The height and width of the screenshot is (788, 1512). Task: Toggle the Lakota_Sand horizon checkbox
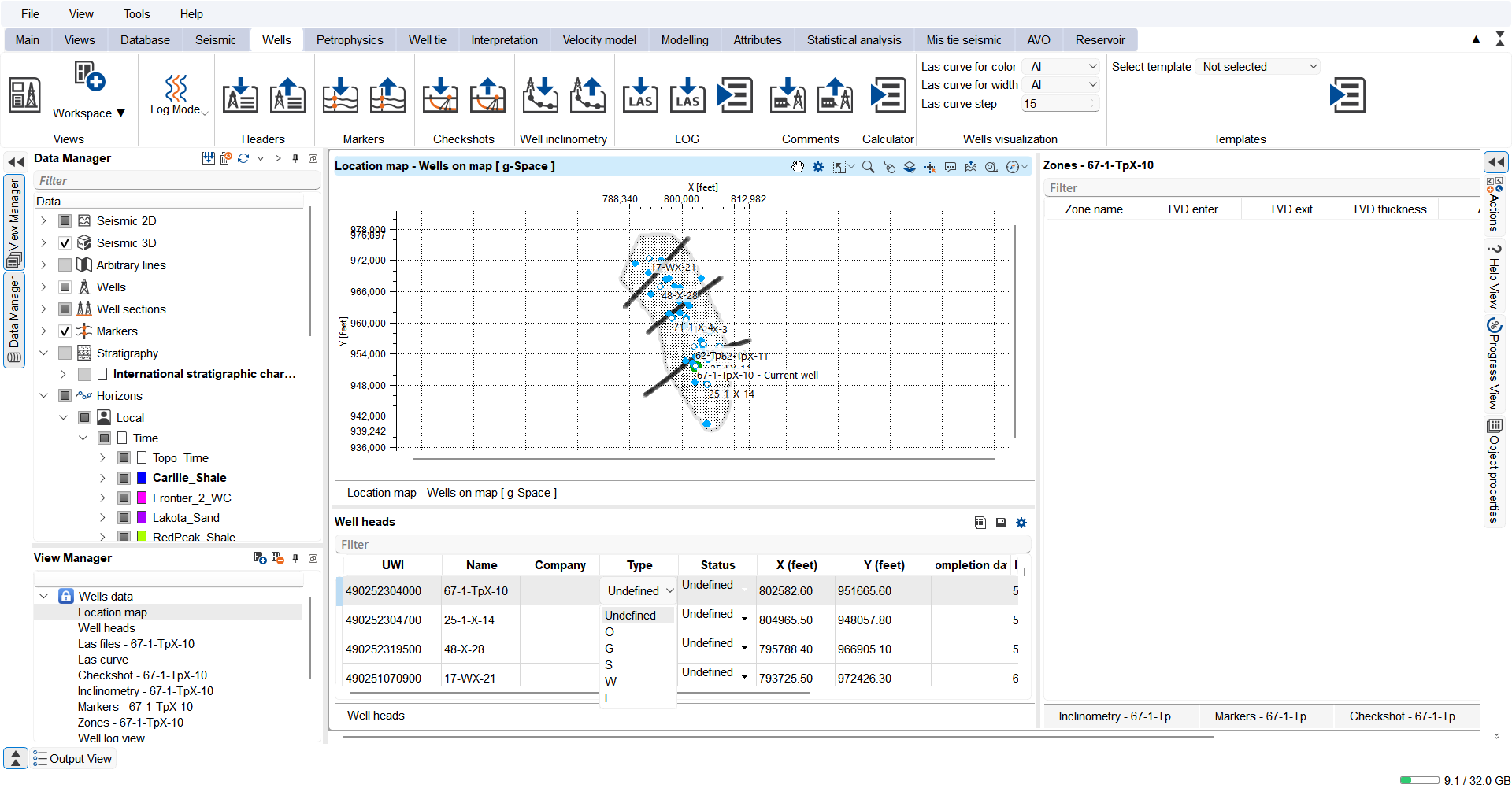(x=124, y=518)
